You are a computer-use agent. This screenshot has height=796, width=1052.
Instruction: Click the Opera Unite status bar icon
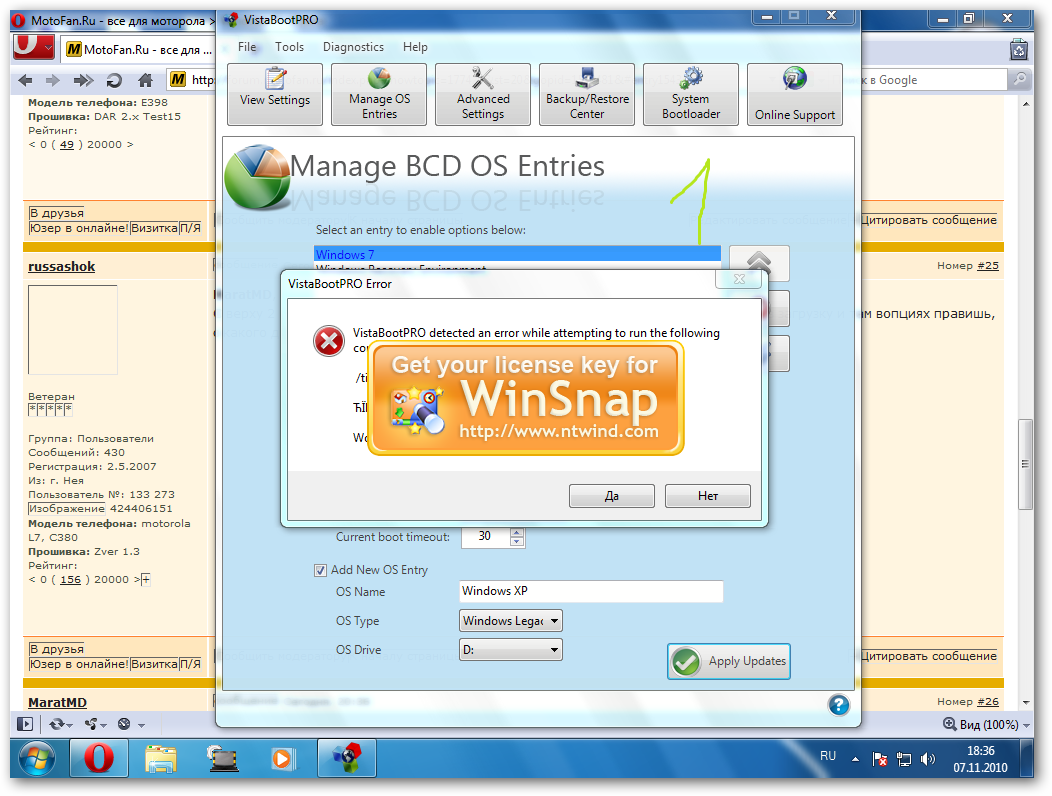pos(91,724)
